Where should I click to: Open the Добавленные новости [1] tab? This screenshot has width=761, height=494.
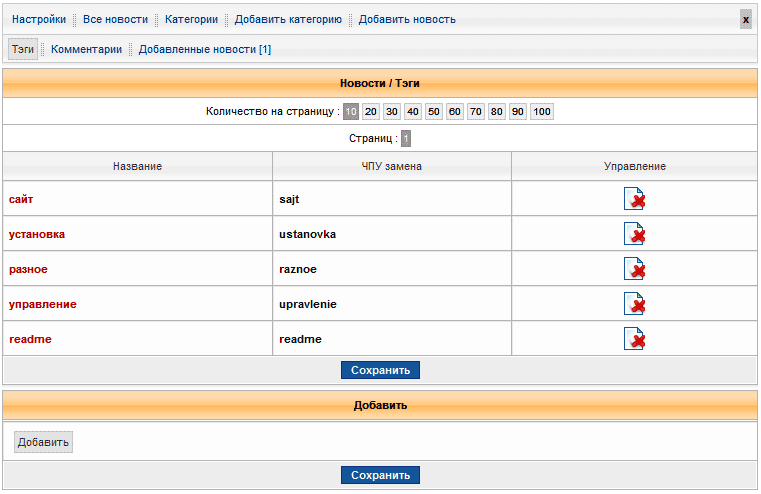(x=205, y=49)
